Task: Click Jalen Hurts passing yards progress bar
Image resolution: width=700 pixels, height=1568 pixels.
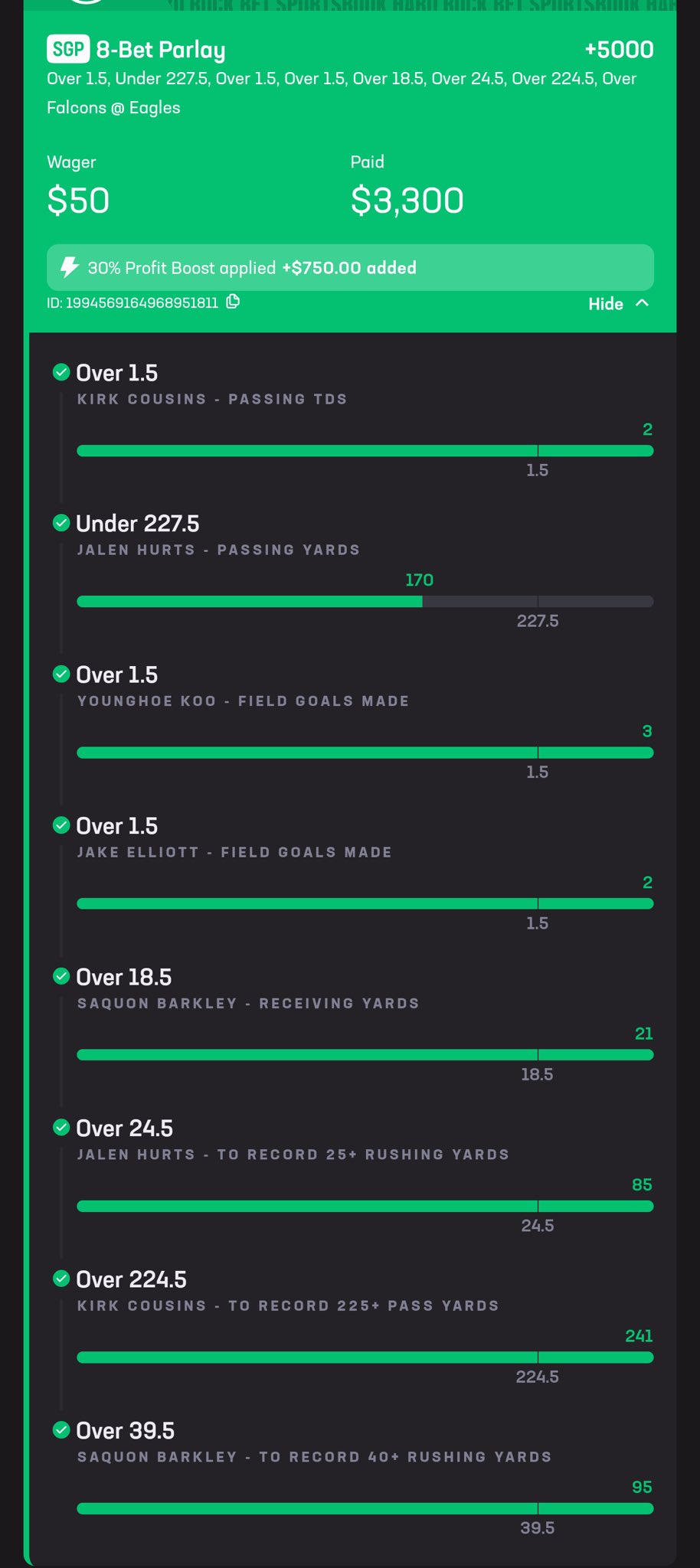Action: (x=365, y=602)
